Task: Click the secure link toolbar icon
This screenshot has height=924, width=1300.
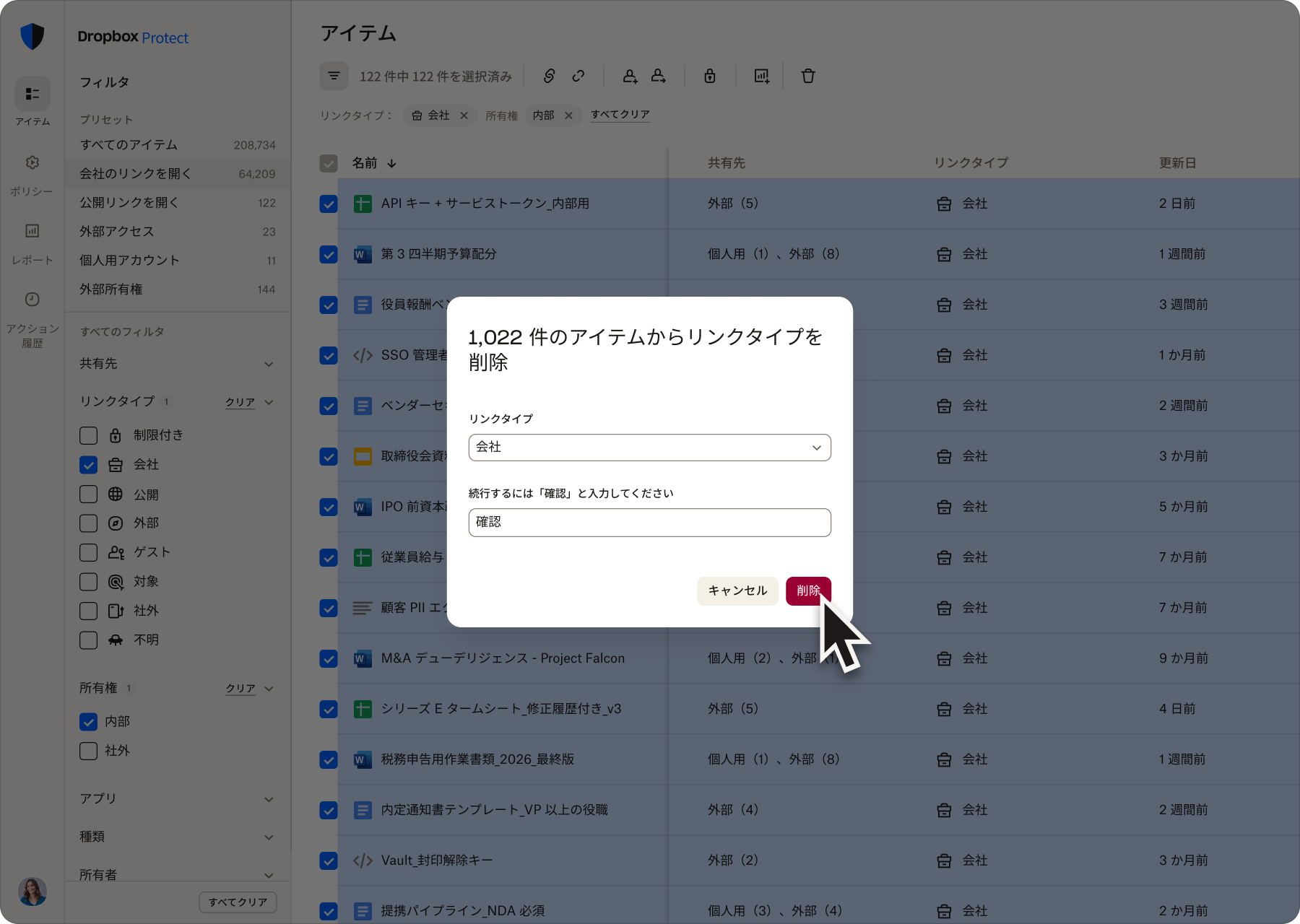Action: 549,76
